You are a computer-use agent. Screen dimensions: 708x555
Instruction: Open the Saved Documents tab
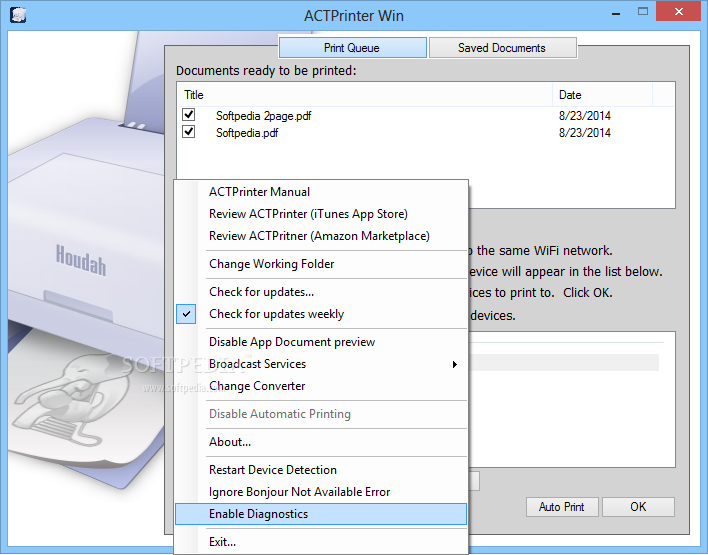point(503,48)
